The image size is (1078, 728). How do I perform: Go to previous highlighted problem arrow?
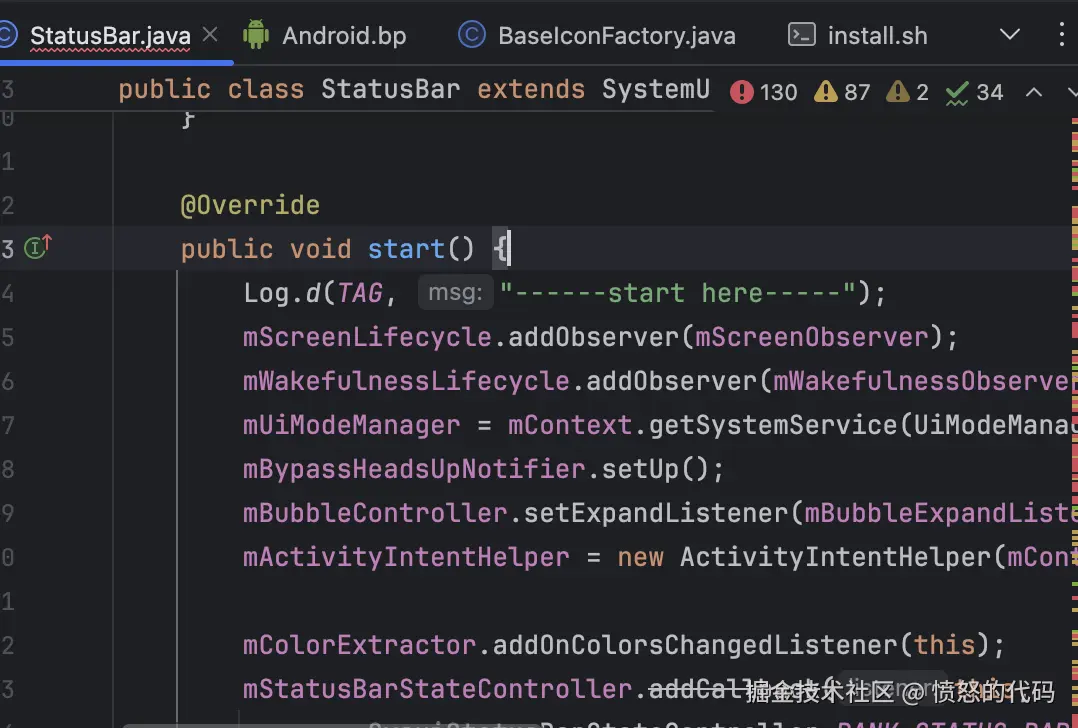[x=1033, y=91]
